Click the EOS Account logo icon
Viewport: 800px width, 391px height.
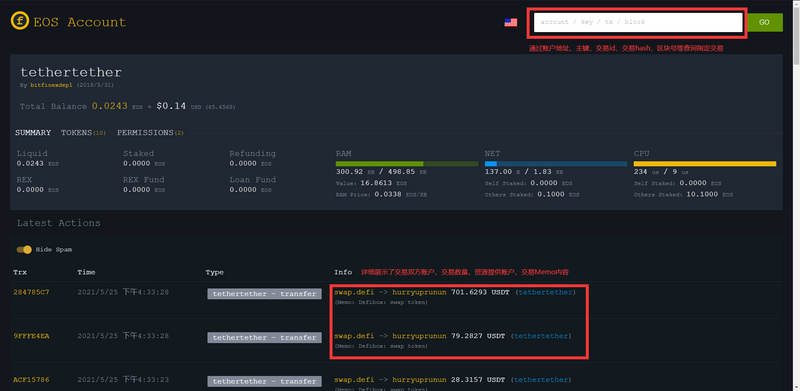[20, 21]
